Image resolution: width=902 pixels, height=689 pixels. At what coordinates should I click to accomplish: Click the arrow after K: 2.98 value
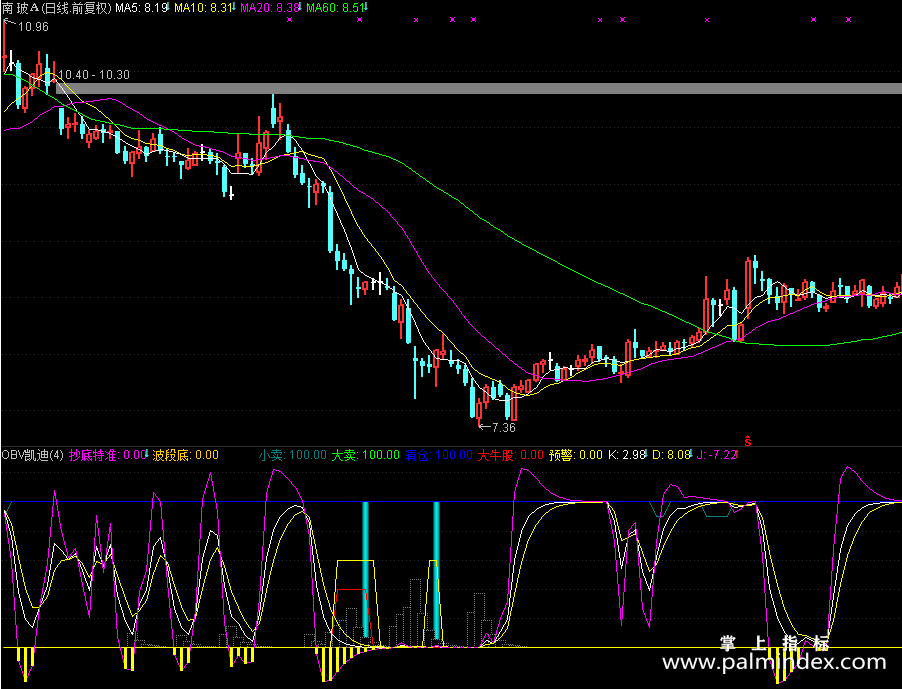click(x=647, y=454)
